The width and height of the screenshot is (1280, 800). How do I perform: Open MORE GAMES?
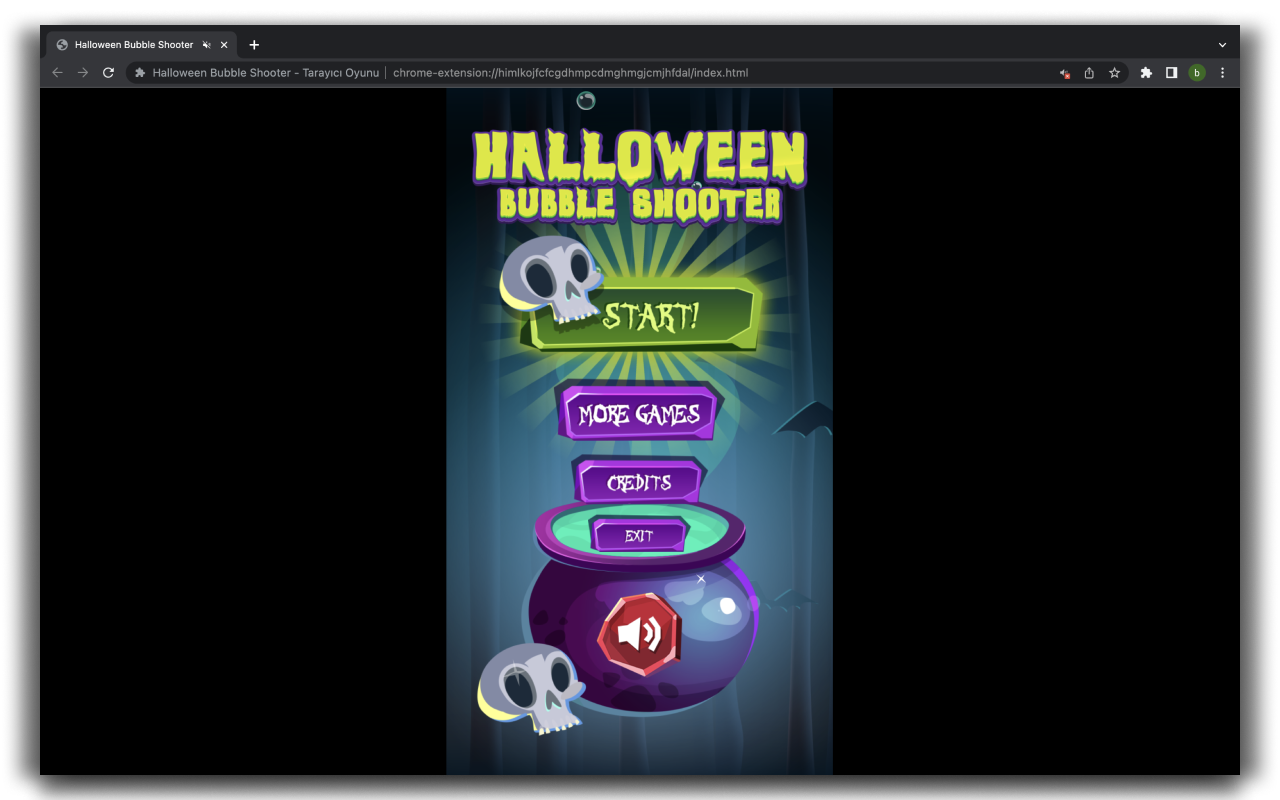coord(639,413)
